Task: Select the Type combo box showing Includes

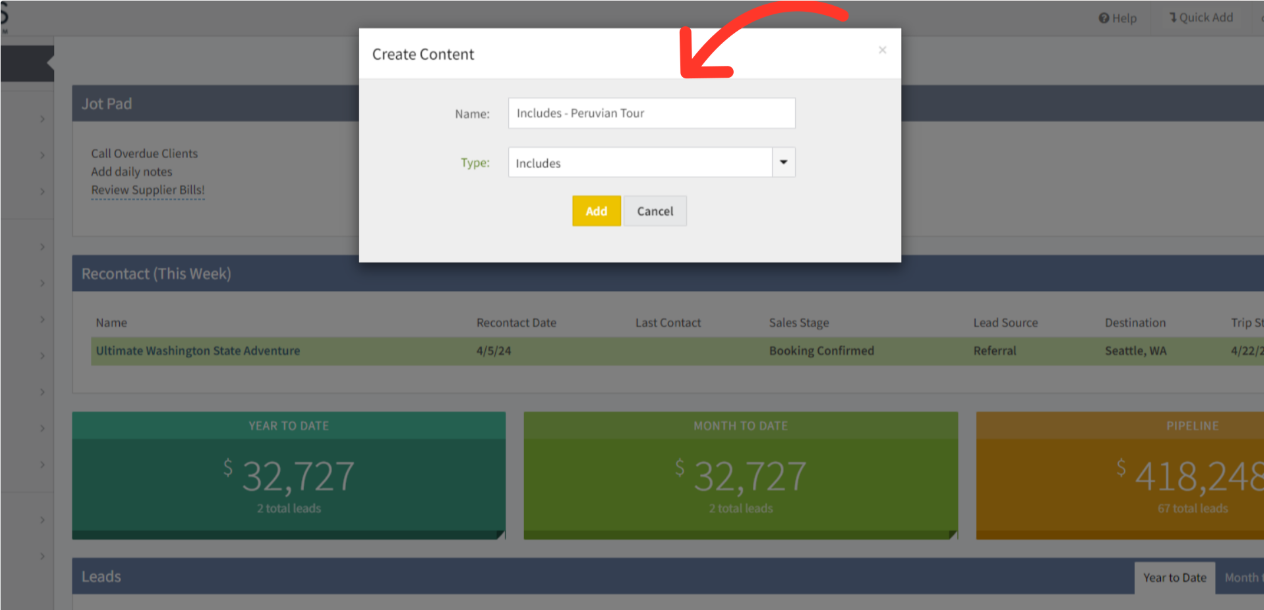Action: (652, 163)
